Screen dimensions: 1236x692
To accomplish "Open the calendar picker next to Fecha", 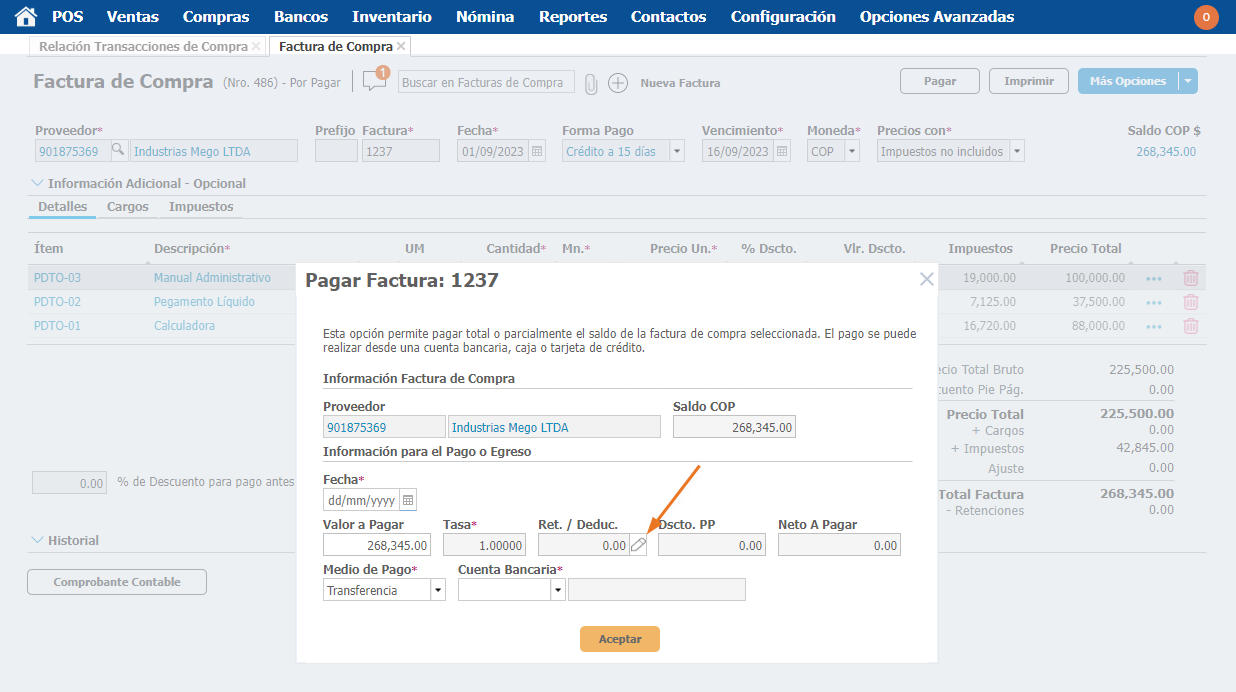I will point(408,500).
